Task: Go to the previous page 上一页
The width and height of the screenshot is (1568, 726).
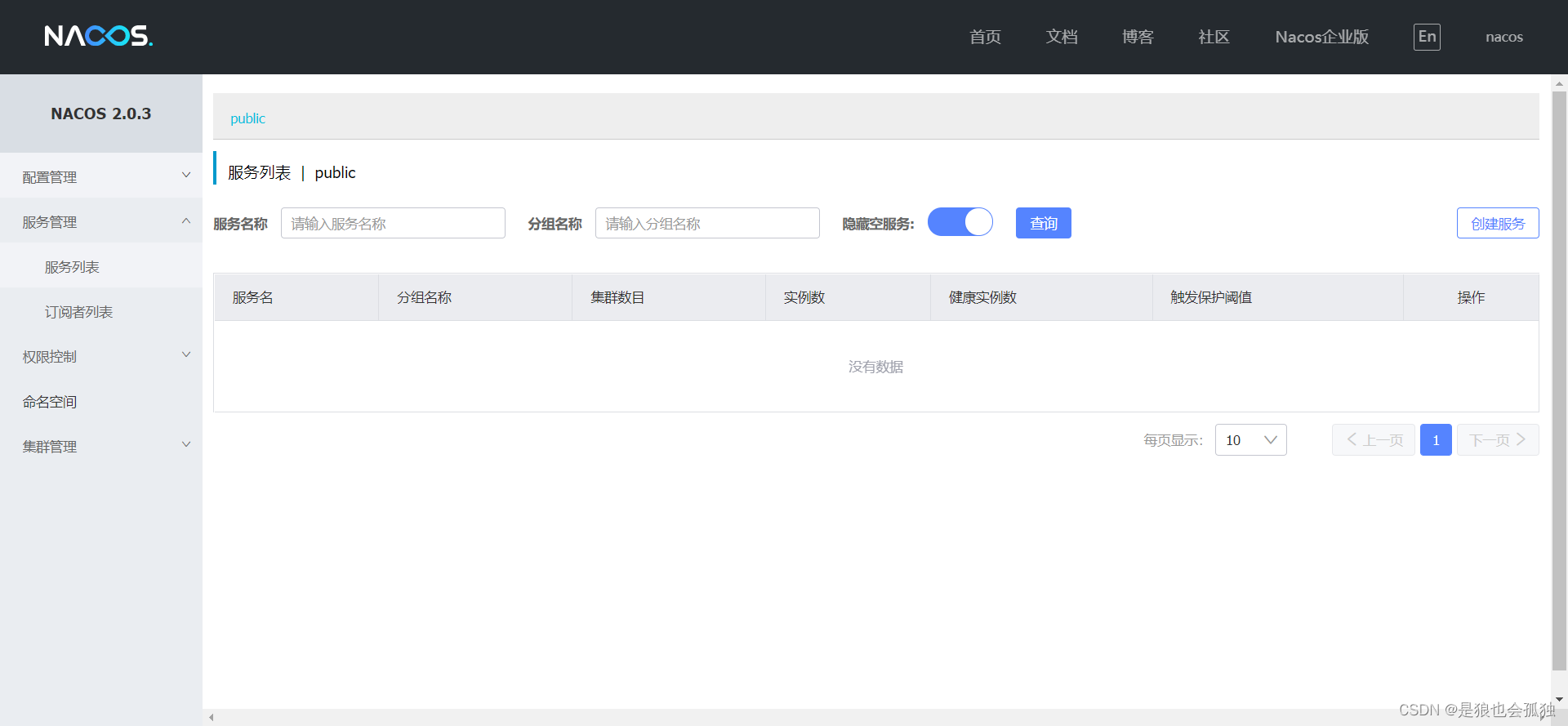Action: click(x=1374, y=440)
